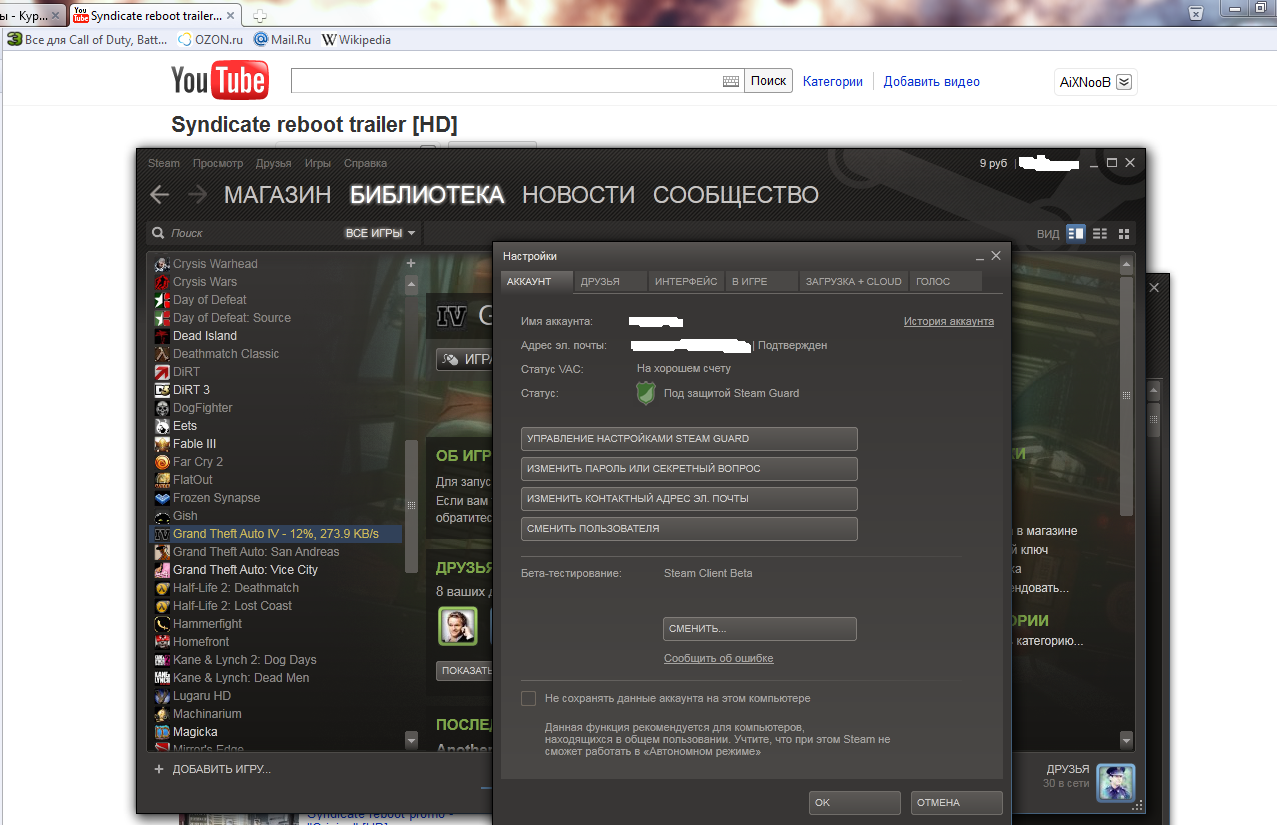Go to the СООБЩЕСТВО section
The width and height of the screenshot is (1277, 825).
tap(736, 195)
